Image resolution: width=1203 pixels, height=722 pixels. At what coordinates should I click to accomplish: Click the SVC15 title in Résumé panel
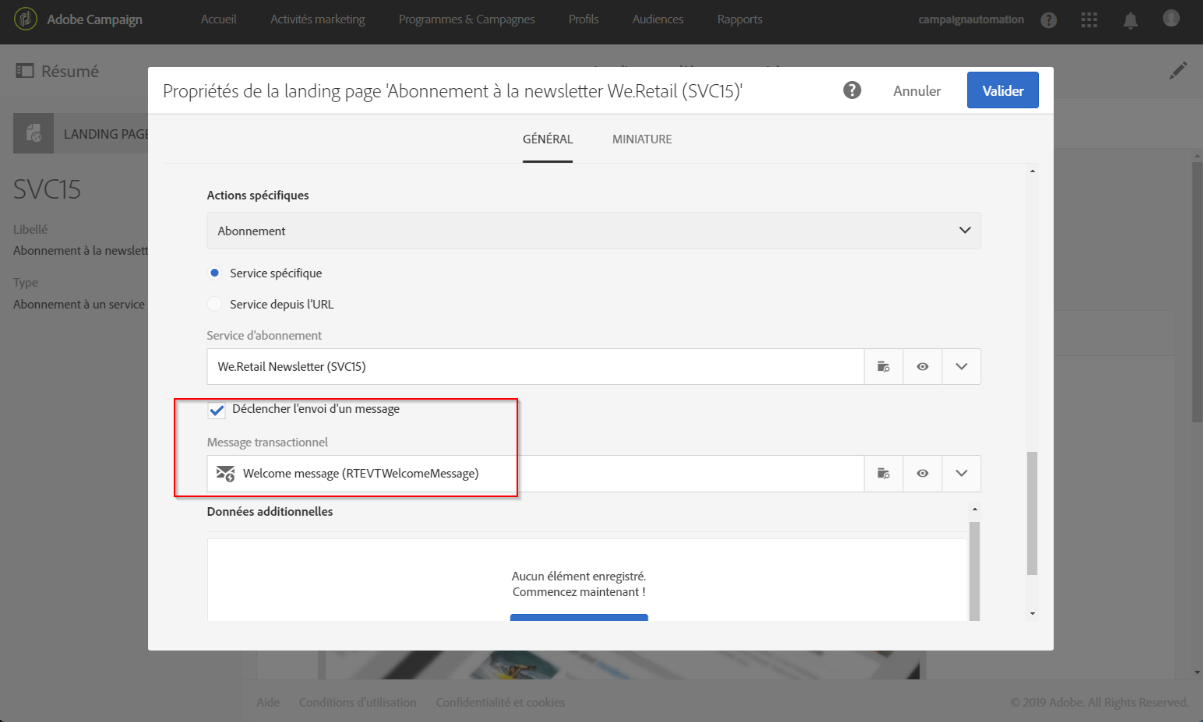(x=47, y=190)
